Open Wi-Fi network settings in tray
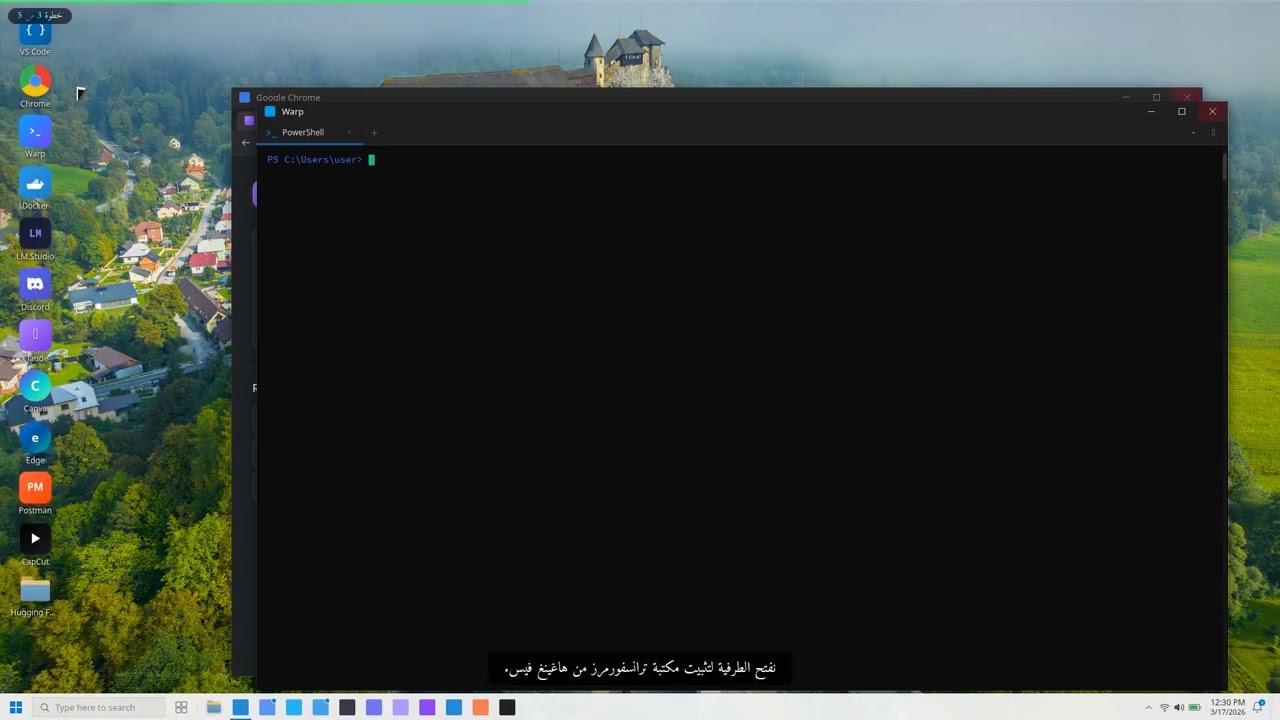 [1164, 707]
